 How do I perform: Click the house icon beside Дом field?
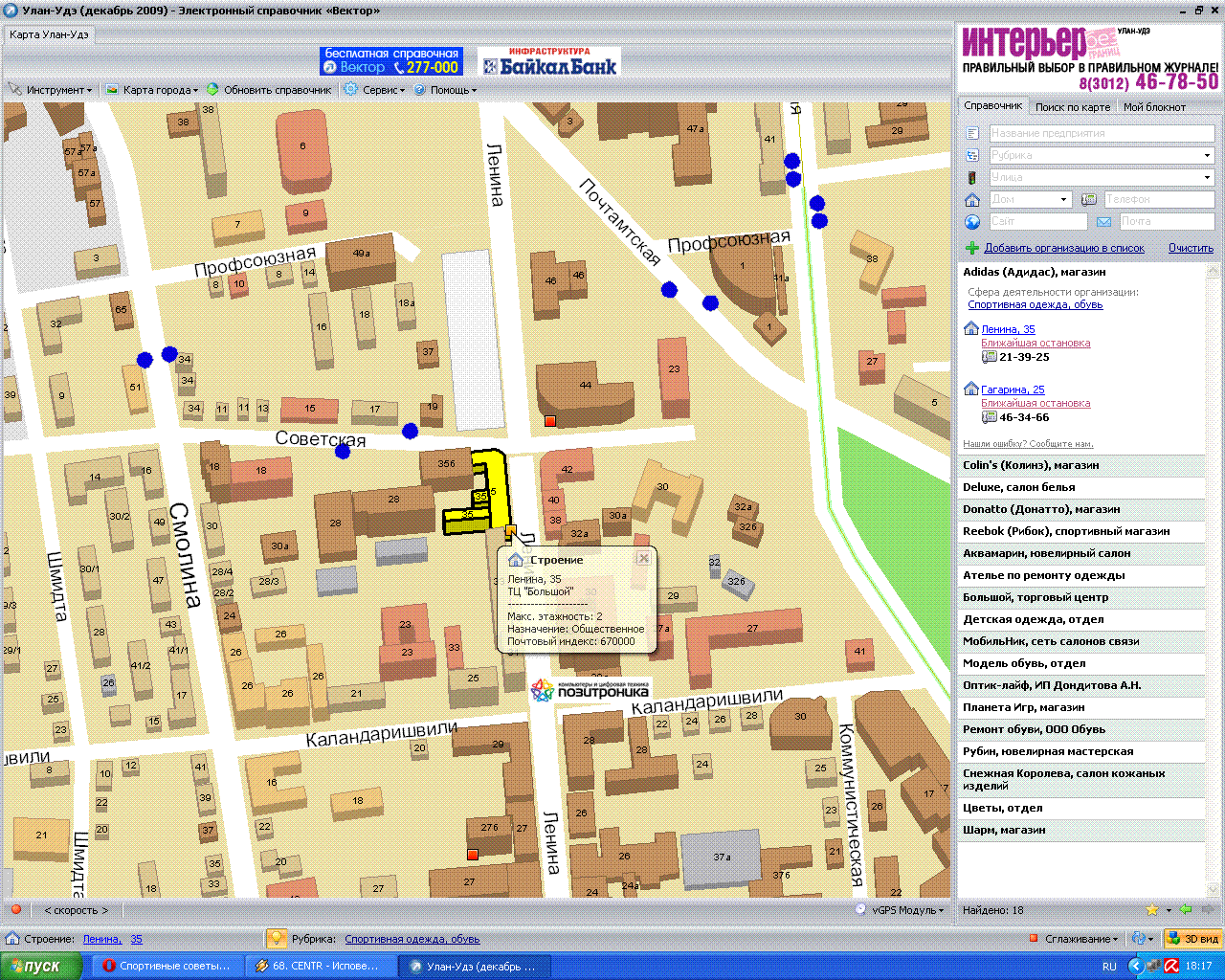click(x=972, y=199)
